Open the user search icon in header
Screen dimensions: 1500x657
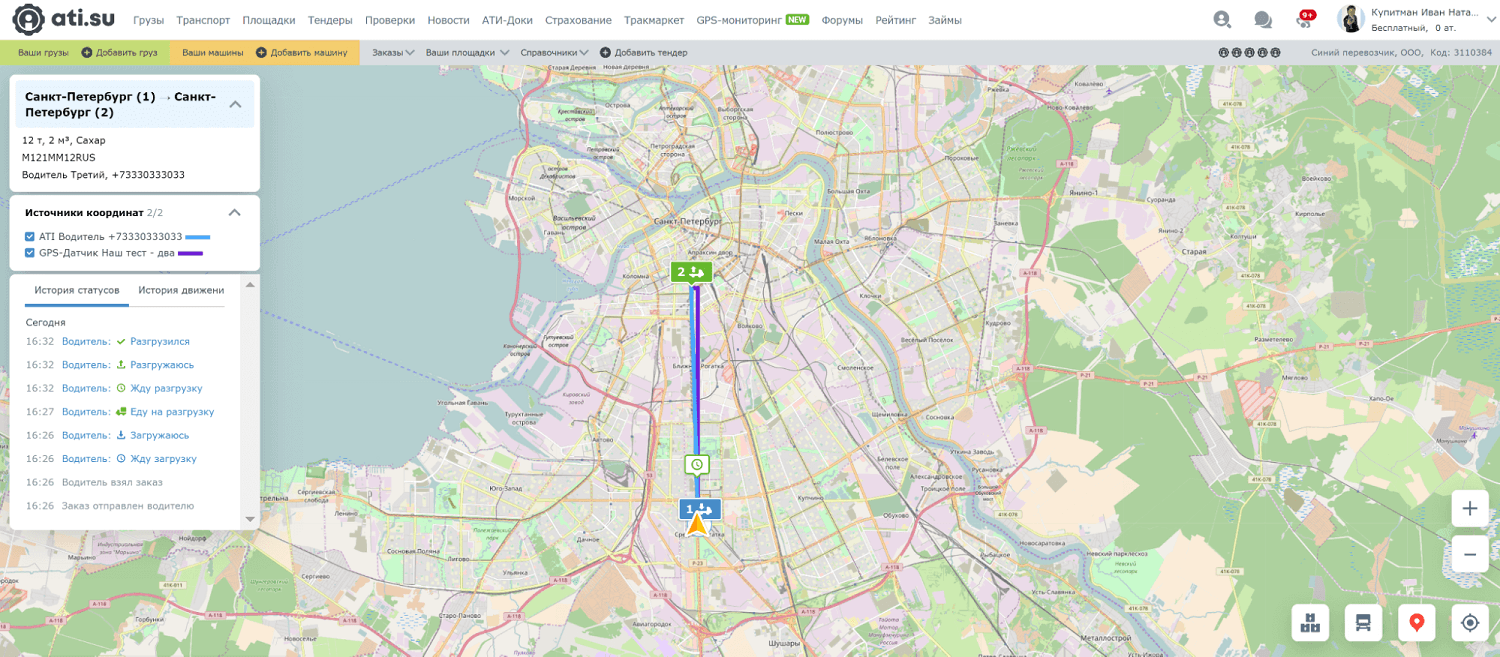click(1222, 19)
